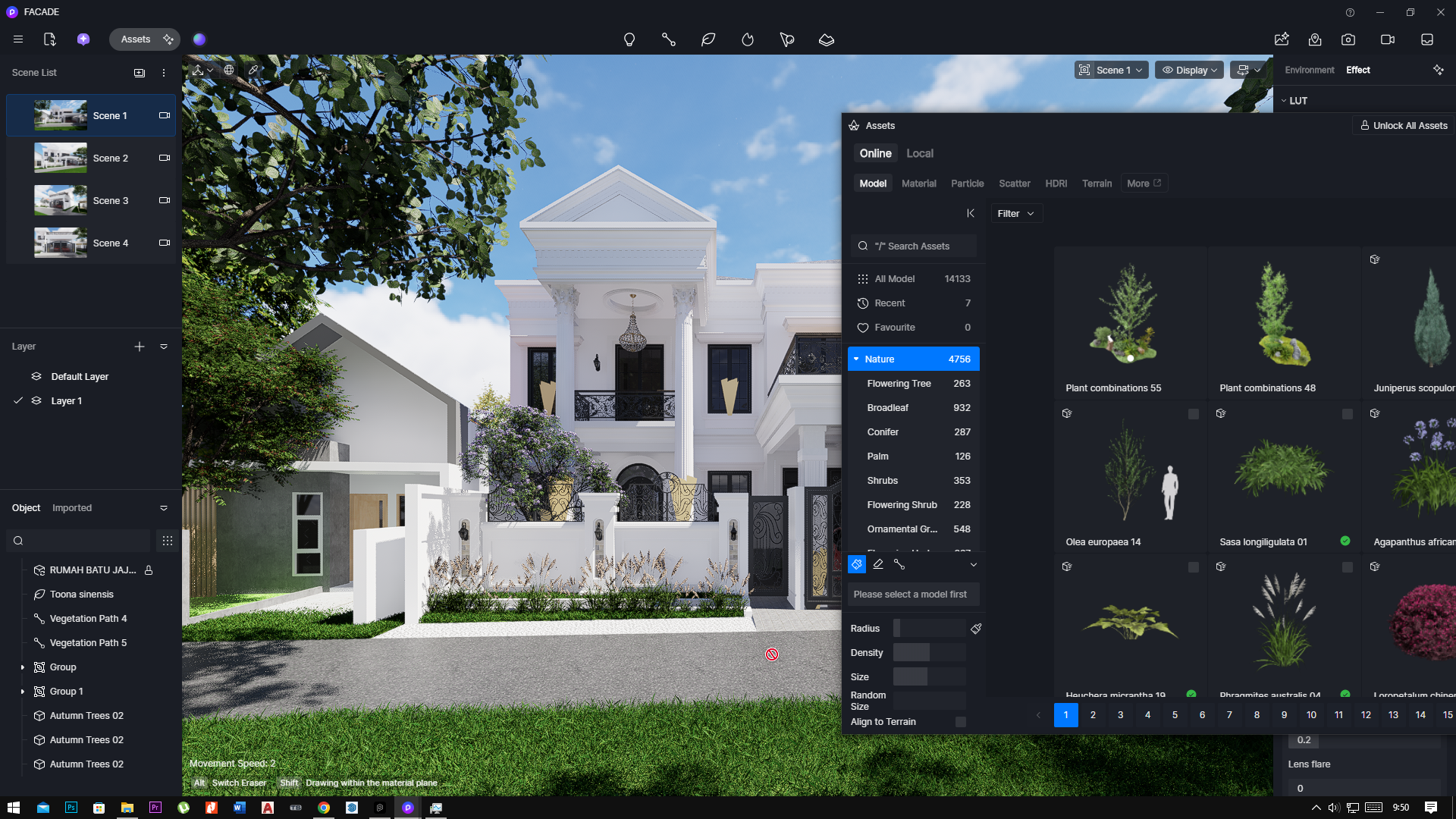This screenshot has width=1456, height=819.
Task: Toggle Scene 2 camera icon
Action: tap(164, 158)
